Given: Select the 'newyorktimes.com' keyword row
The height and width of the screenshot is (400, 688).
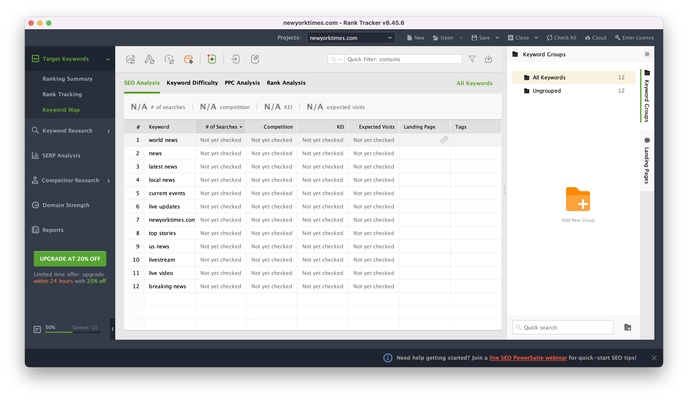Looking at the screenshot, I should pos(312,220).
